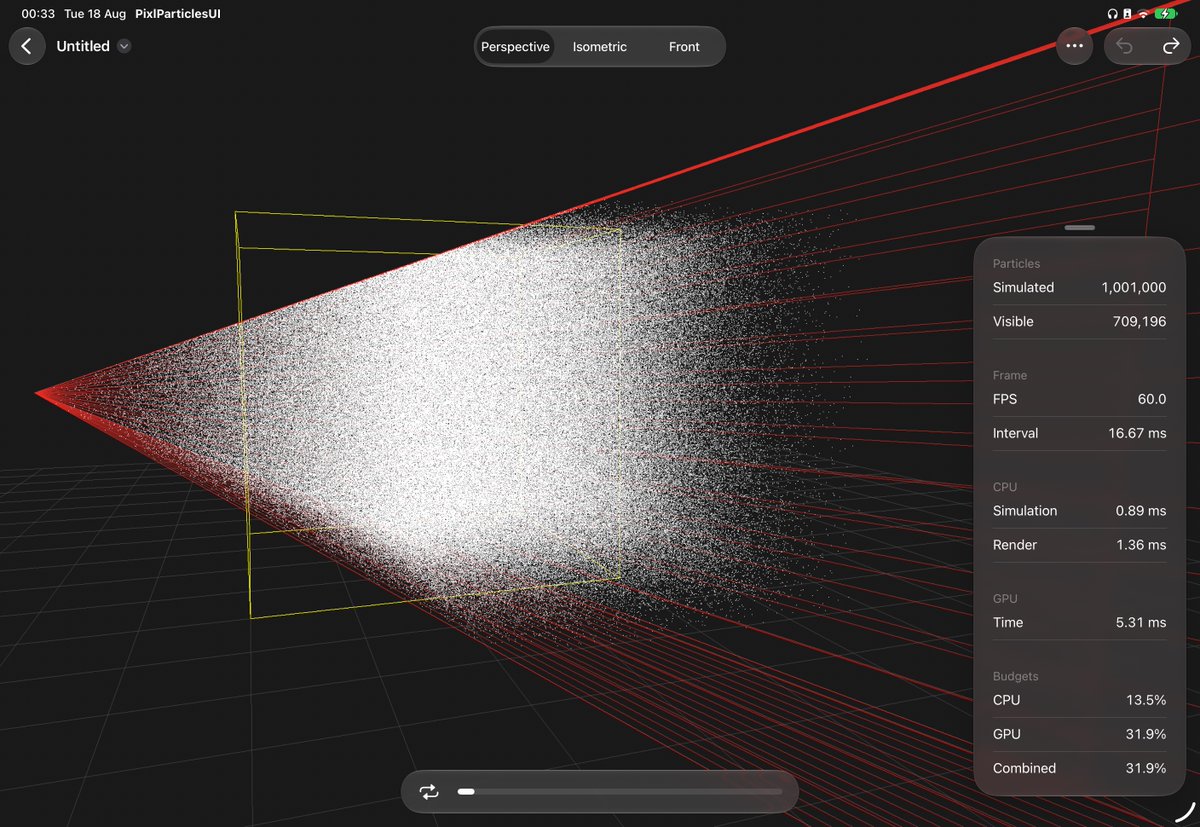1200x827 pixels.
Task: Go back with the chevron button
Action: click(27, 46)
